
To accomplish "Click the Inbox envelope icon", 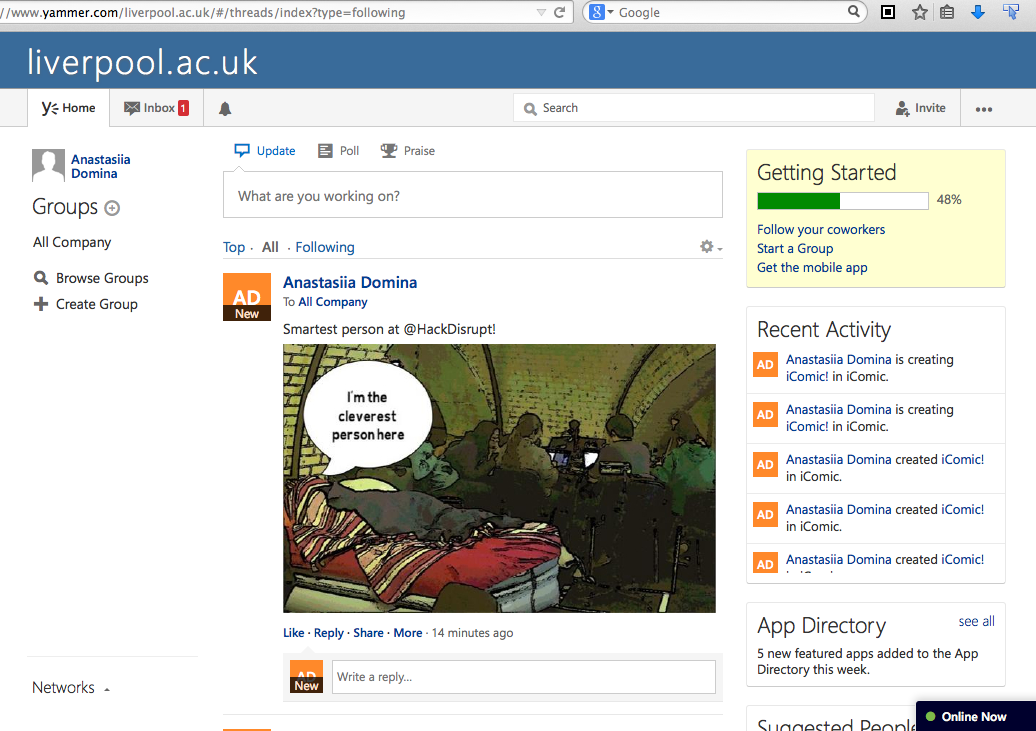I will [x=131, y=108].
